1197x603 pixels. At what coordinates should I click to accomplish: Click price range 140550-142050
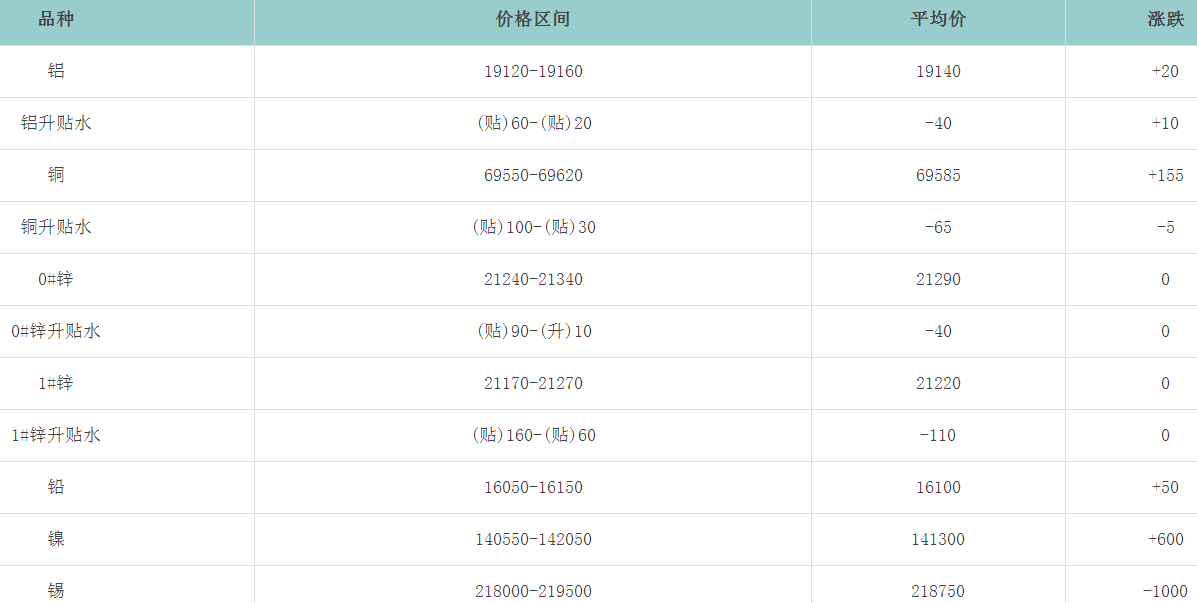click(533, 540)
